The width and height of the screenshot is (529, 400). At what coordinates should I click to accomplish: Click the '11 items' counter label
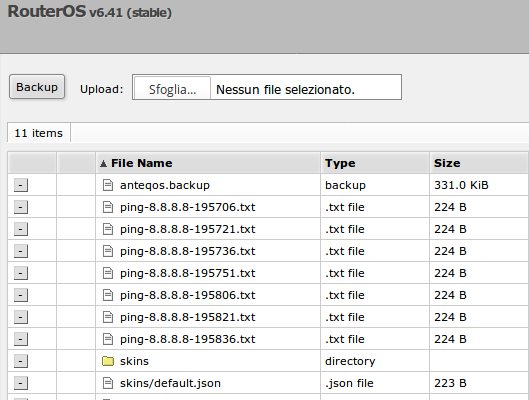click(38, 133)
